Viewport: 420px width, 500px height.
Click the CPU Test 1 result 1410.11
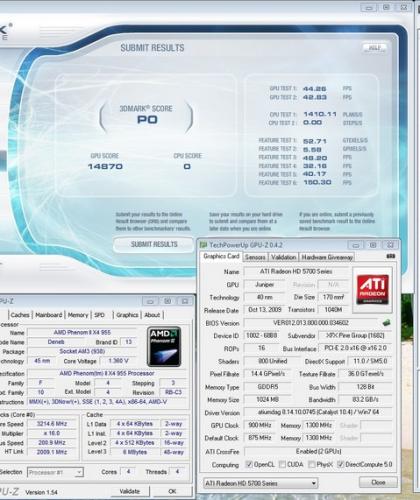click(320, 114)
